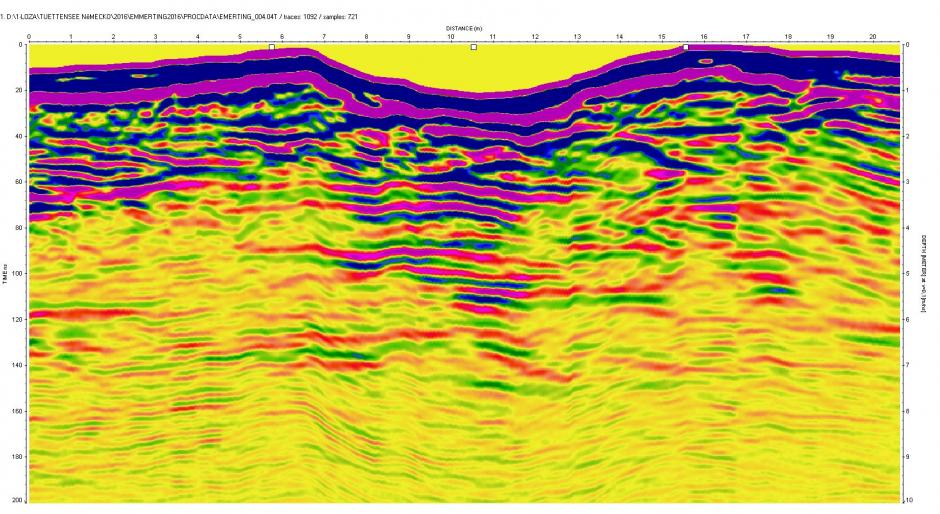Image resolution: width=940 pixels, height=514 pixels.
Task: Select the square marker near distance 5.75 m
Action: [x=272, y=47]
